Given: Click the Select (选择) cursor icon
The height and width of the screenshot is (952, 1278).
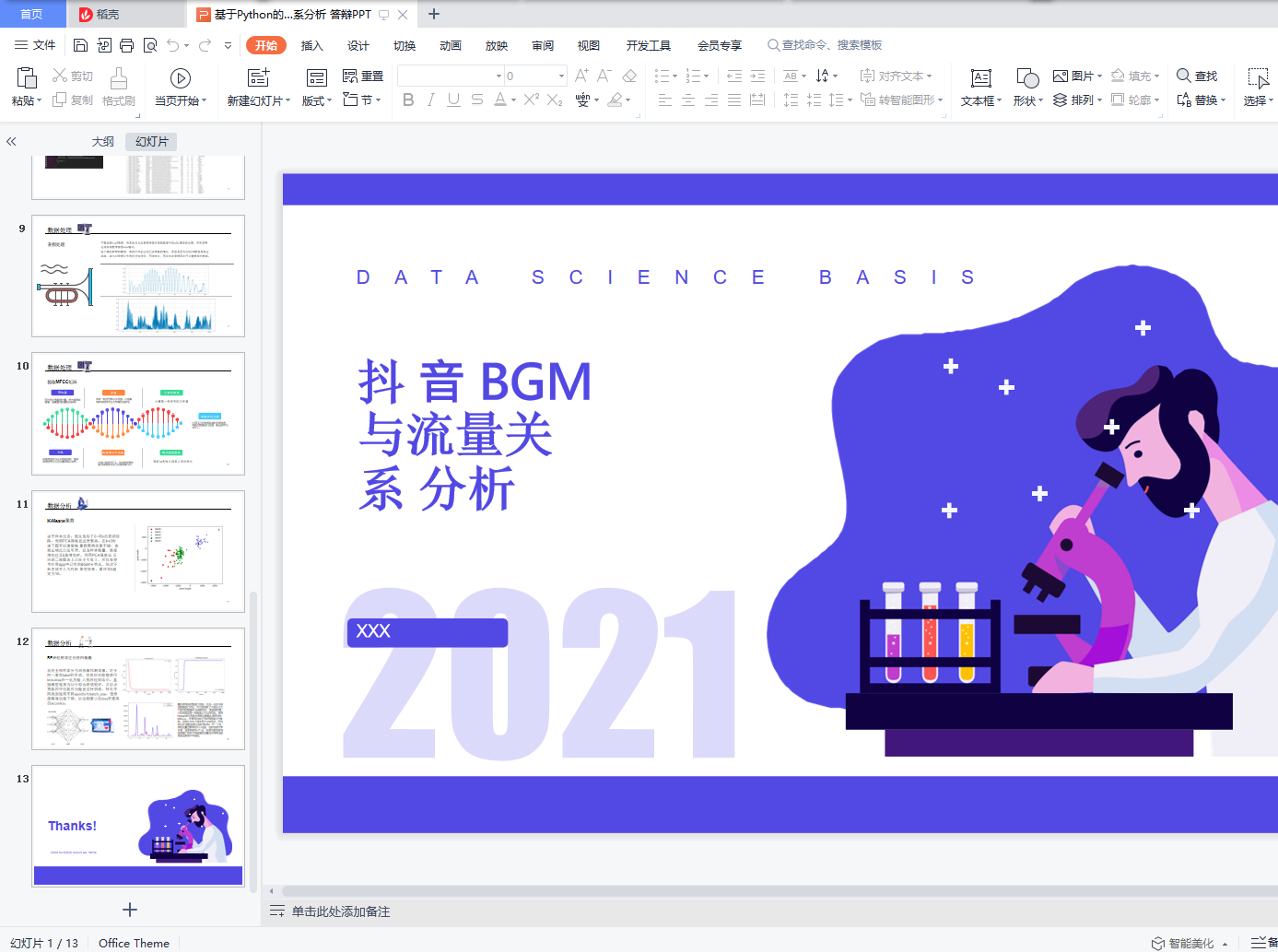Looking at the screenshot, I should 1258,78.
